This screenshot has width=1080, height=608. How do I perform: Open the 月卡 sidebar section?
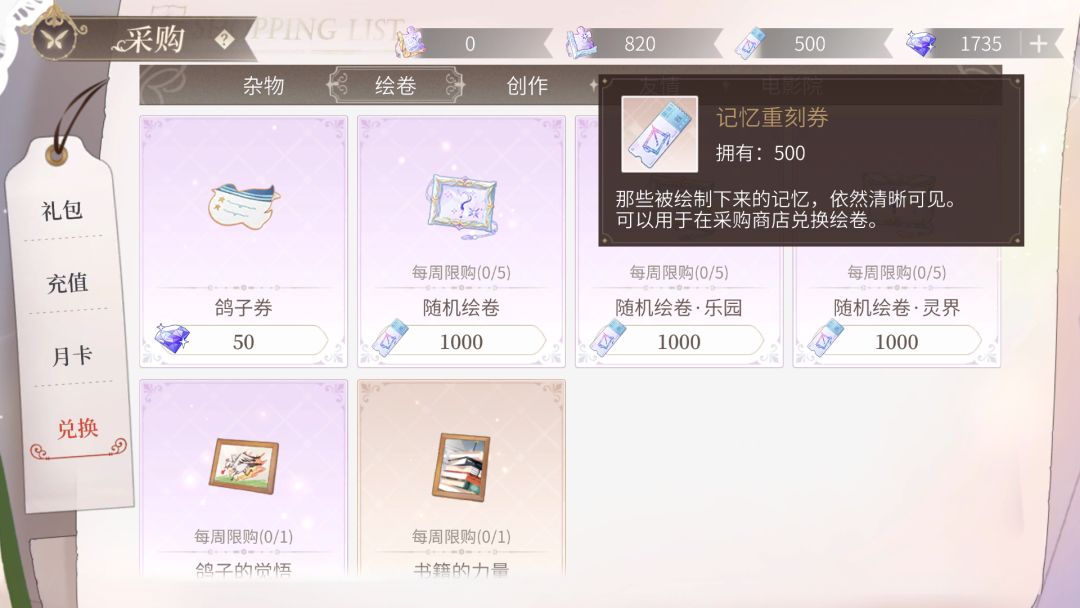pyautogui.click(x=72, y=356)
